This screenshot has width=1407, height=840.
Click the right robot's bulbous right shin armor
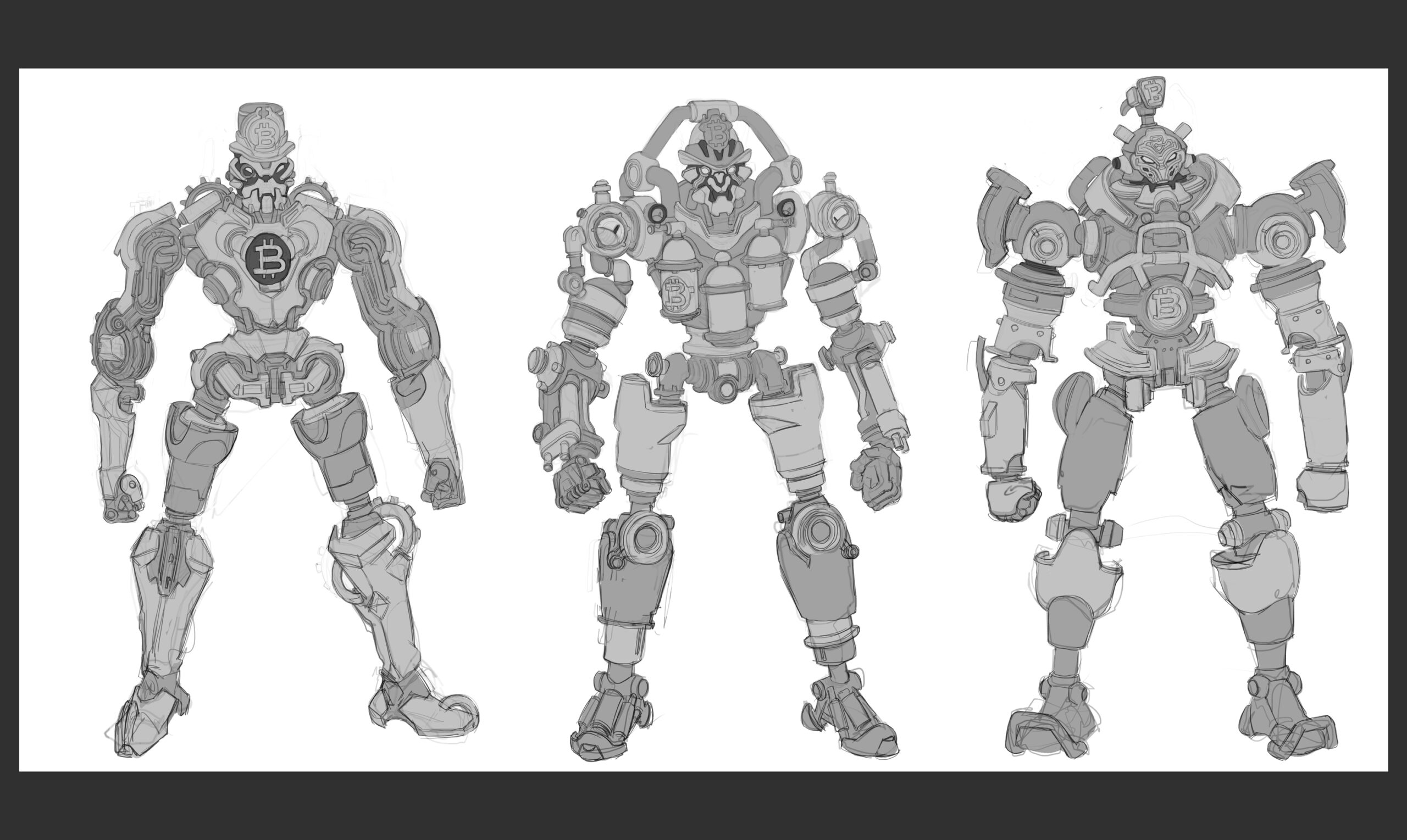tap(1258, 580)
